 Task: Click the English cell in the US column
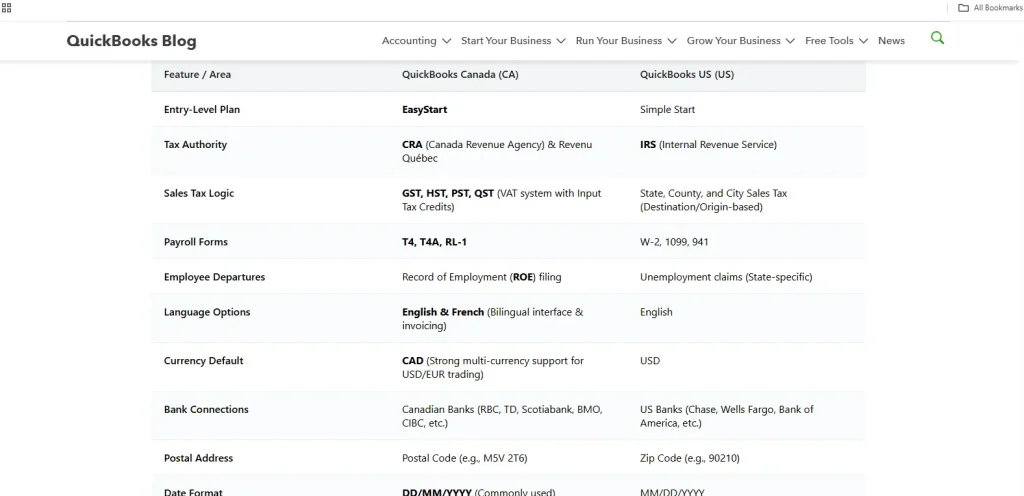(656, 313)
